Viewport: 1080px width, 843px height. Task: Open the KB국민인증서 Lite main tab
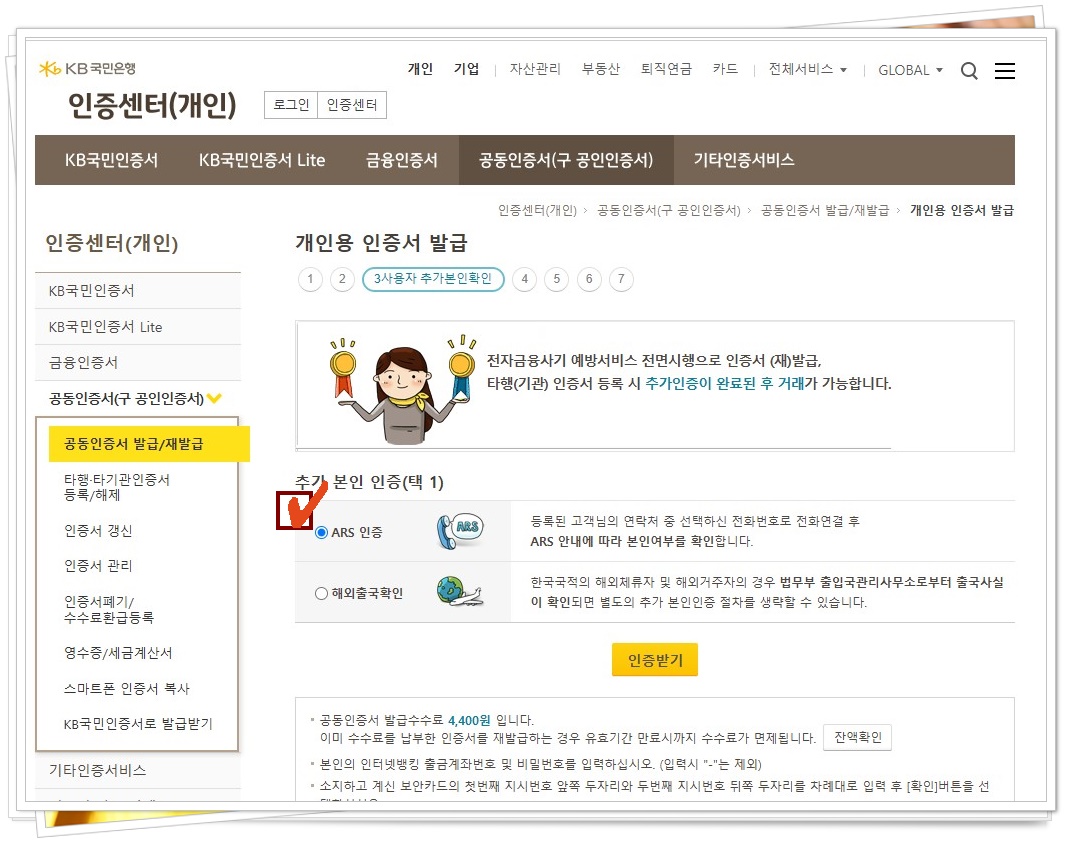262,160
